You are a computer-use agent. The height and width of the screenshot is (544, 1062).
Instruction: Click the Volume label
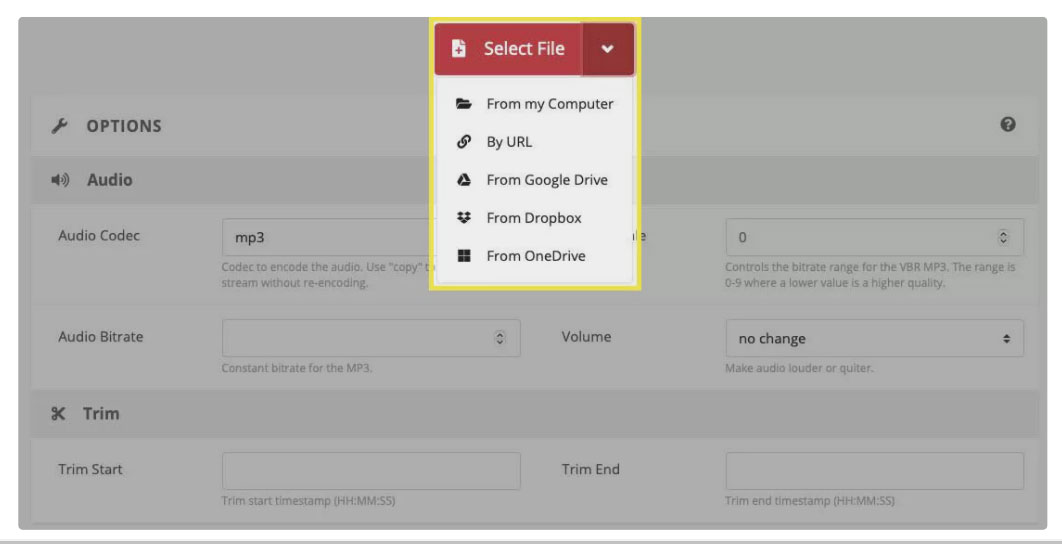(x=586, y=337)
